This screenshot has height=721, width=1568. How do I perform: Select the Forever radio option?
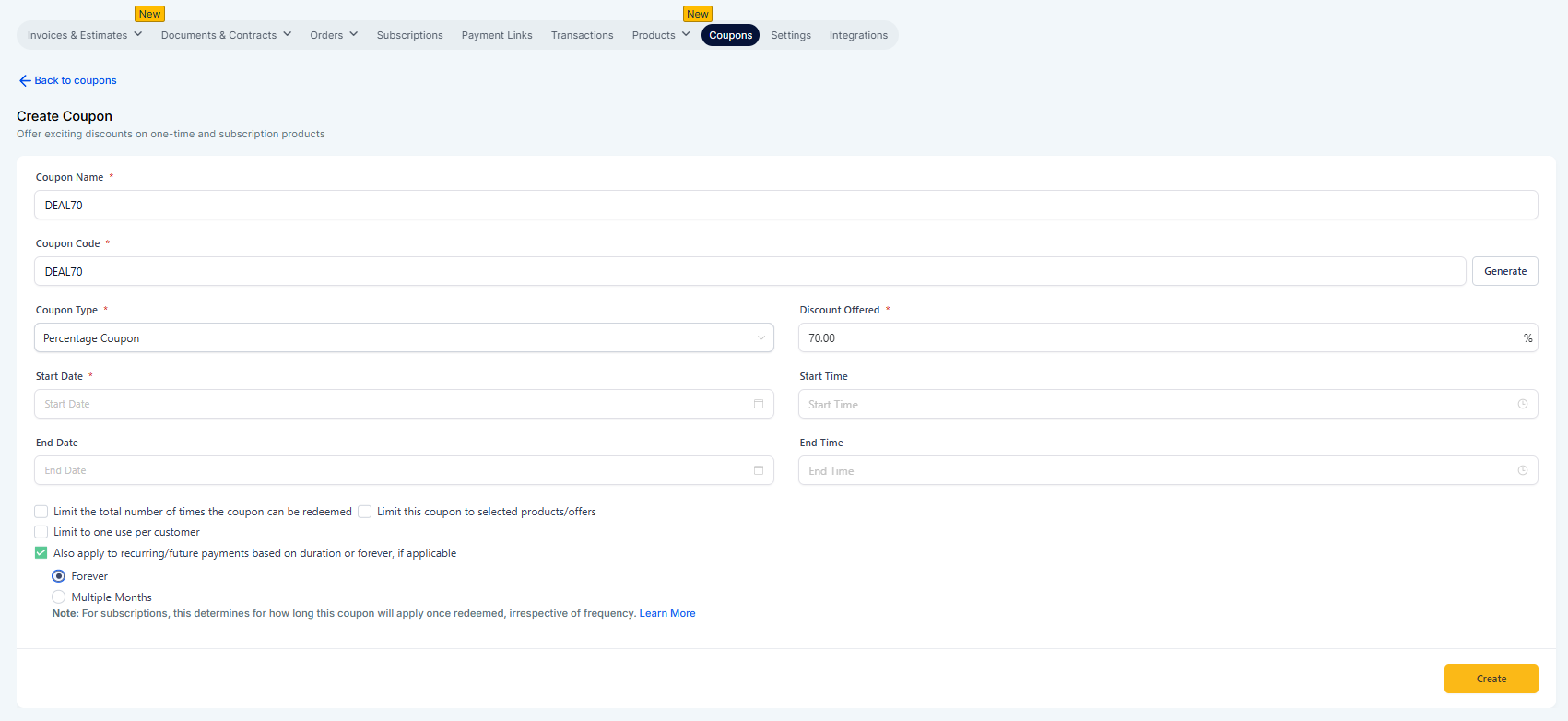59,576
